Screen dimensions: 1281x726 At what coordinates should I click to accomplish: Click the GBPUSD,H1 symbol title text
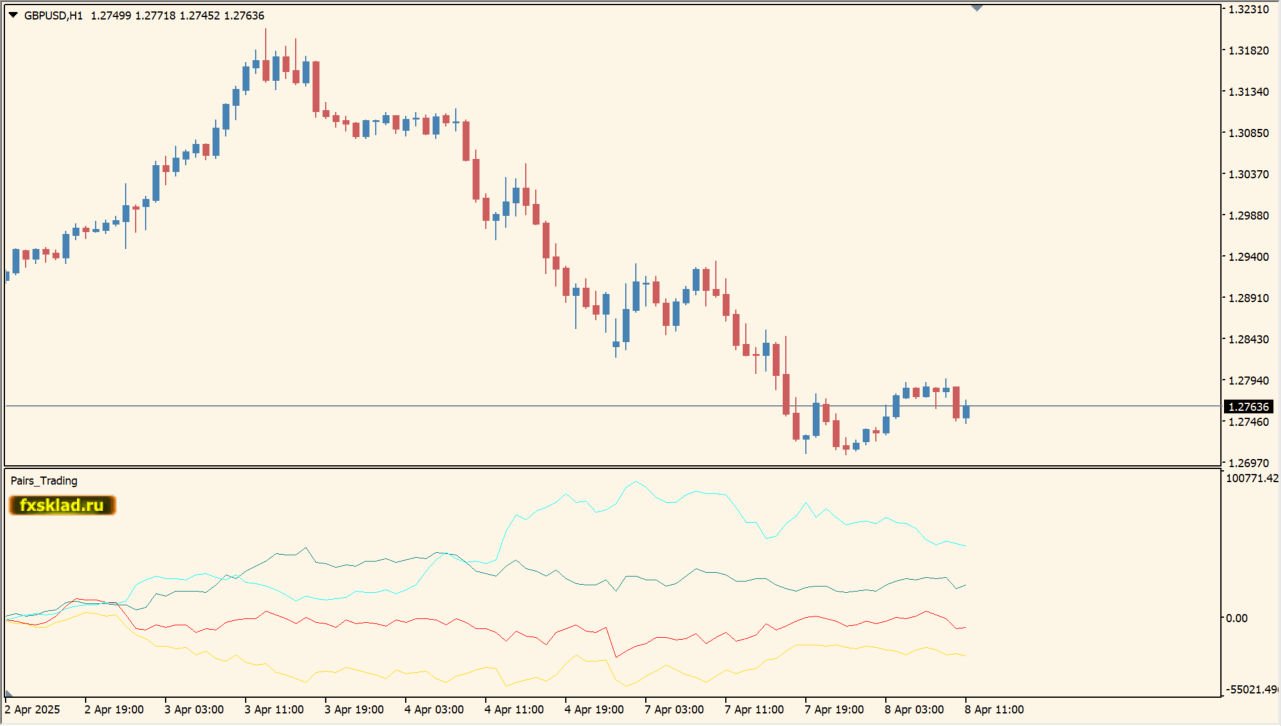(x=54, y=15)
